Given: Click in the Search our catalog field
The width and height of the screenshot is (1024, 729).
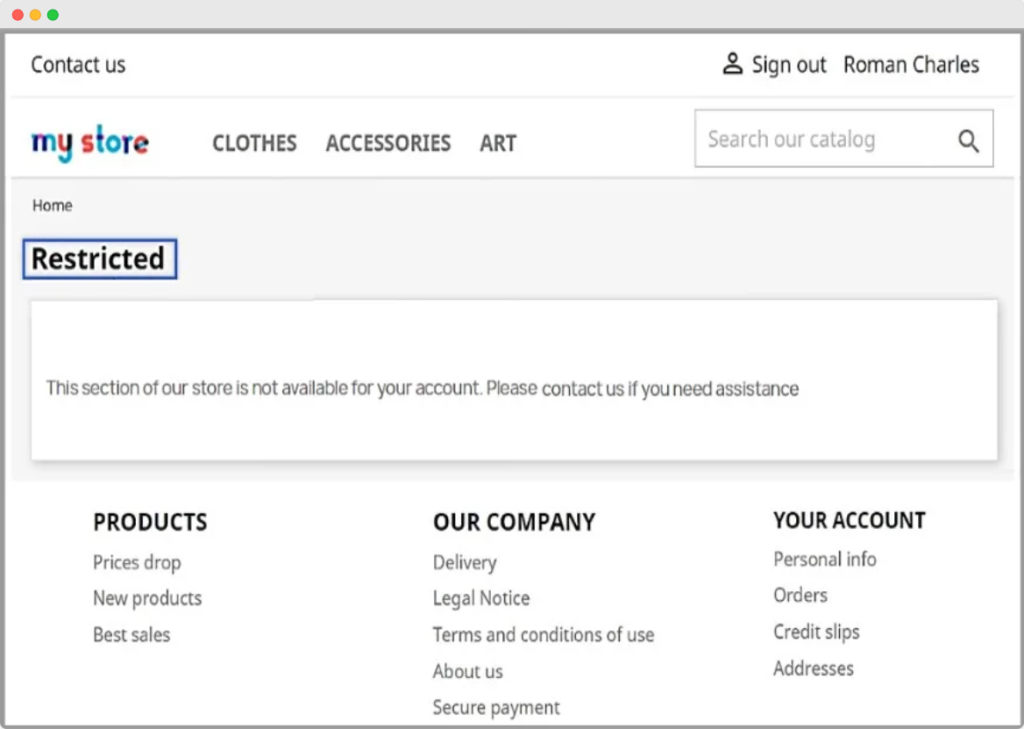Looking at the screenshot, I should pos(820,139).
